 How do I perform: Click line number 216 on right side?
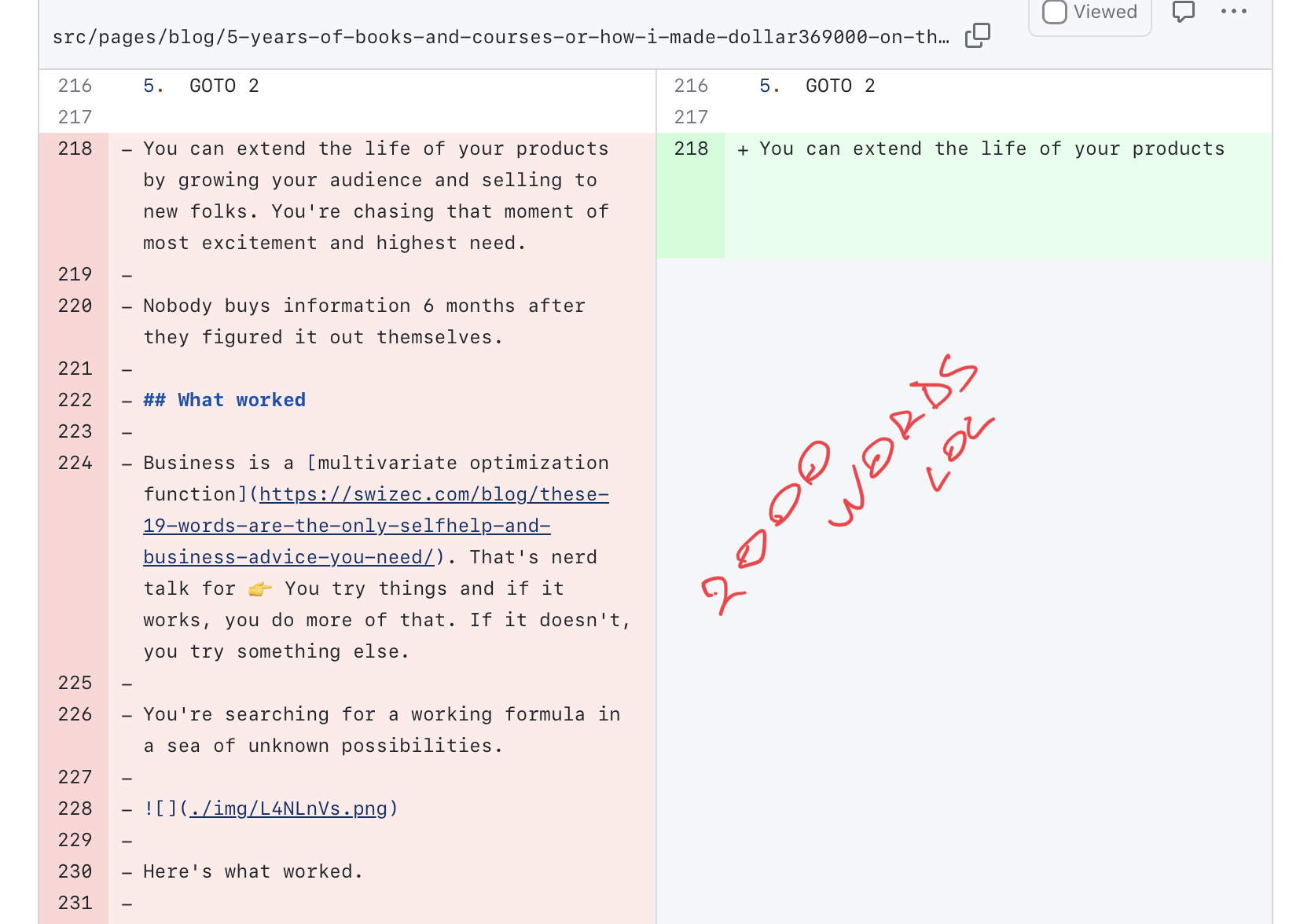tap(691, 86)
